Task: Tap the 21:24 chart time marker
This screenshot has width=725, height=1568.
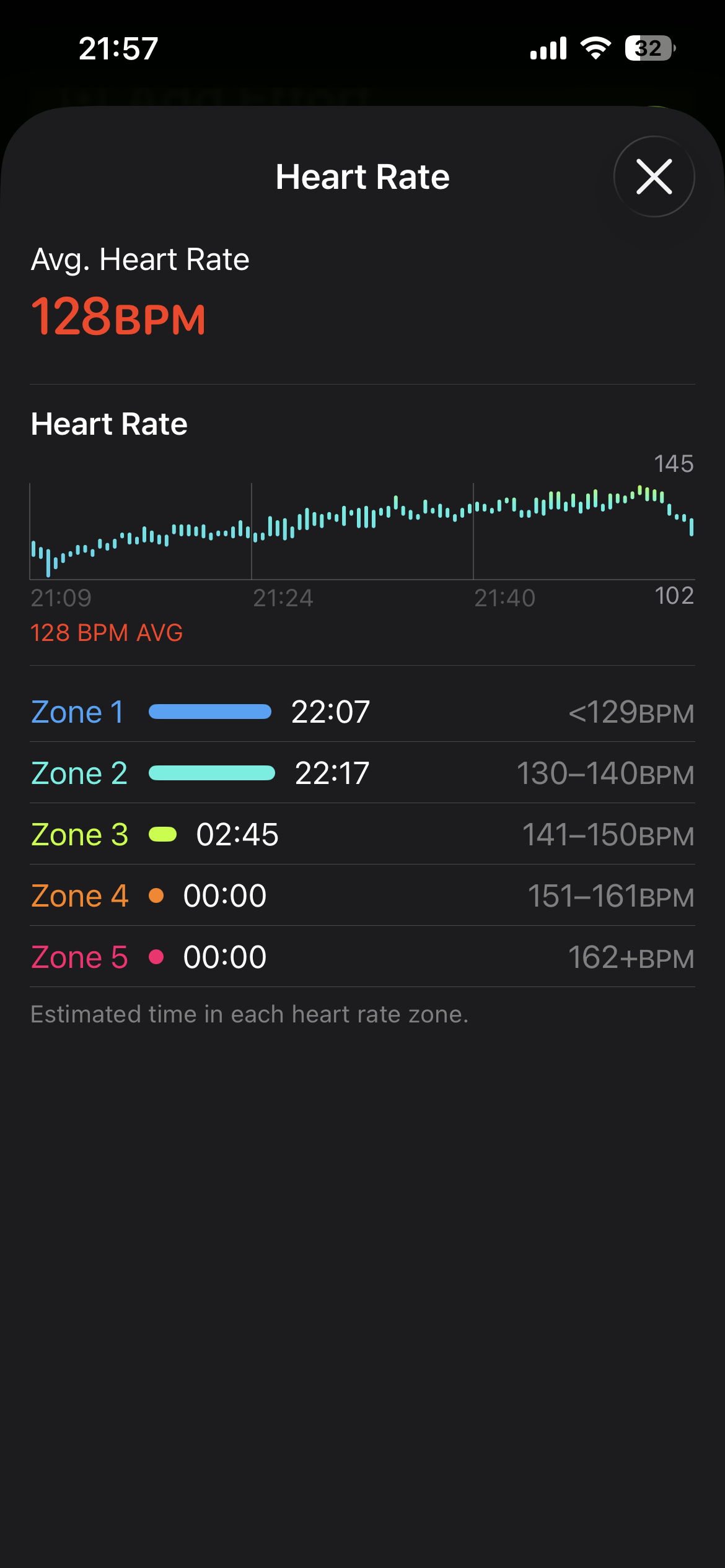Action: coord(283,598)
